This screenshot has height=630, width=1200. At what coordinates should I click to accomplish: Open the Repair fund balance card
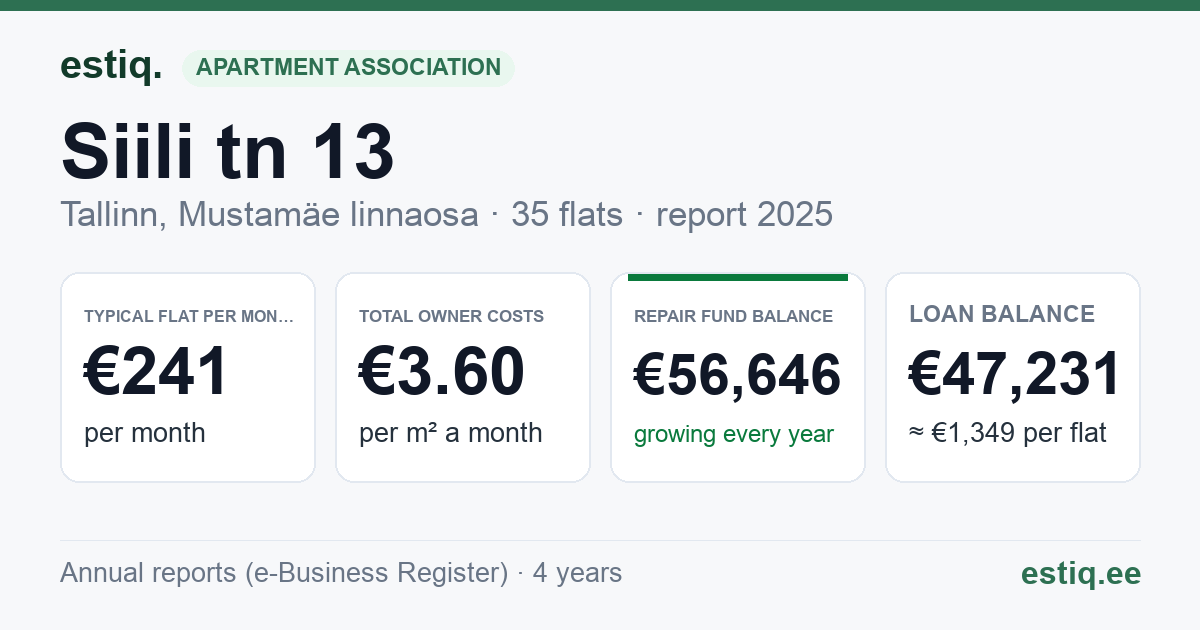(738, 377)
